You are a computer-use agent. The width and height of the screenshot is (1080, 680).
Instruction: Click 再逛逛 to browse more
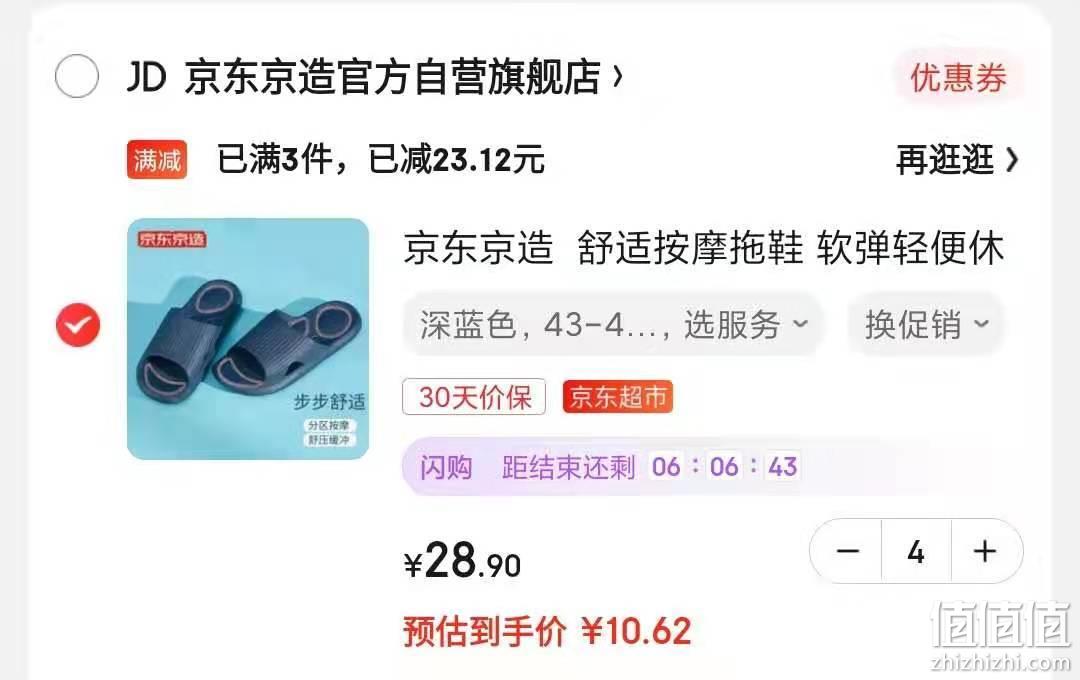tap(944, 160)
